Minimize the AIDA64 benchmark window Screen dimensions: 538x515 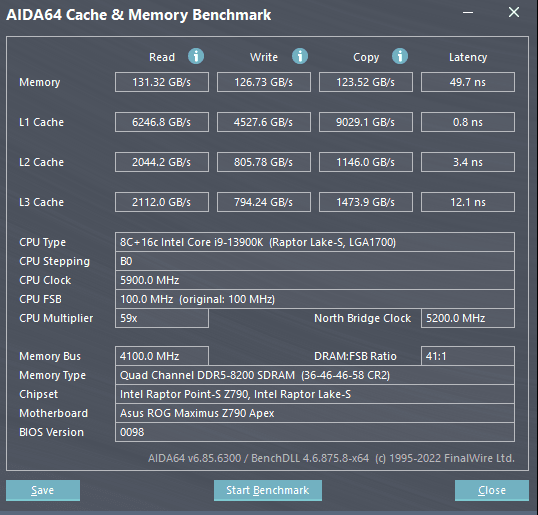coord(468,13)
